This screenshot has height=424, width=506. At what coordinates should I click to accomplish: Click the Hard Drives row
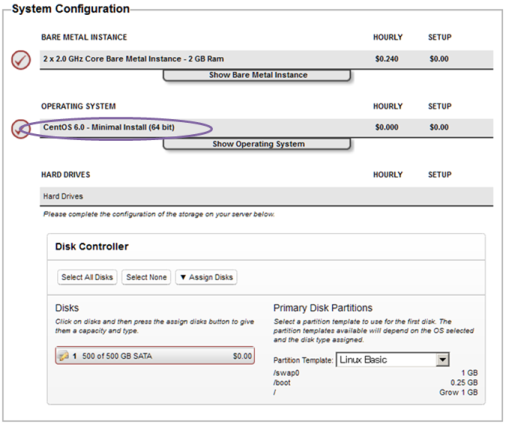(x=266, y=196)
